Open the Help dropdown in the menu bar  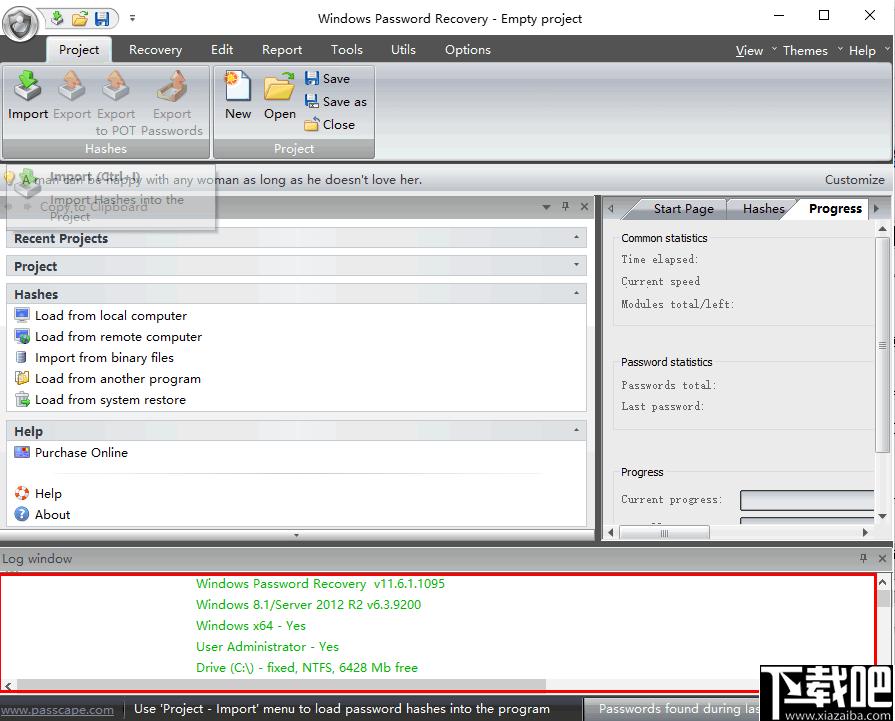pyautogui.click(x=862, y=51)
